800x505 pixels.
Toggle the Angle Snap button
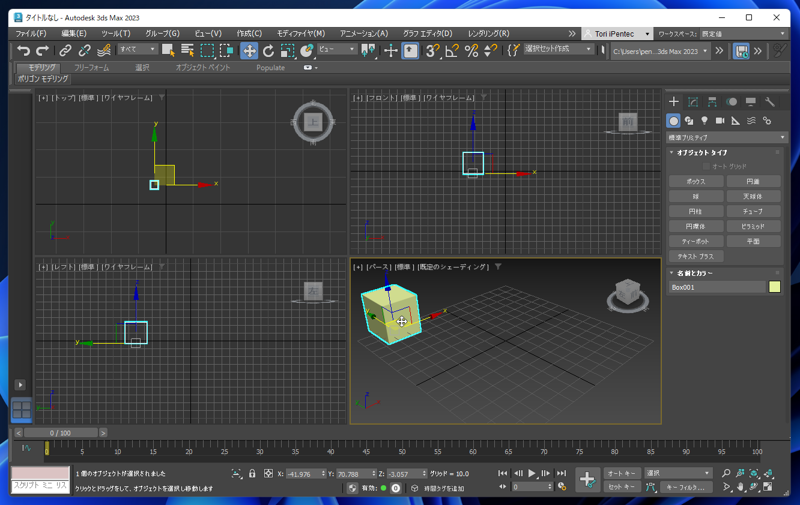click(452, 50)
